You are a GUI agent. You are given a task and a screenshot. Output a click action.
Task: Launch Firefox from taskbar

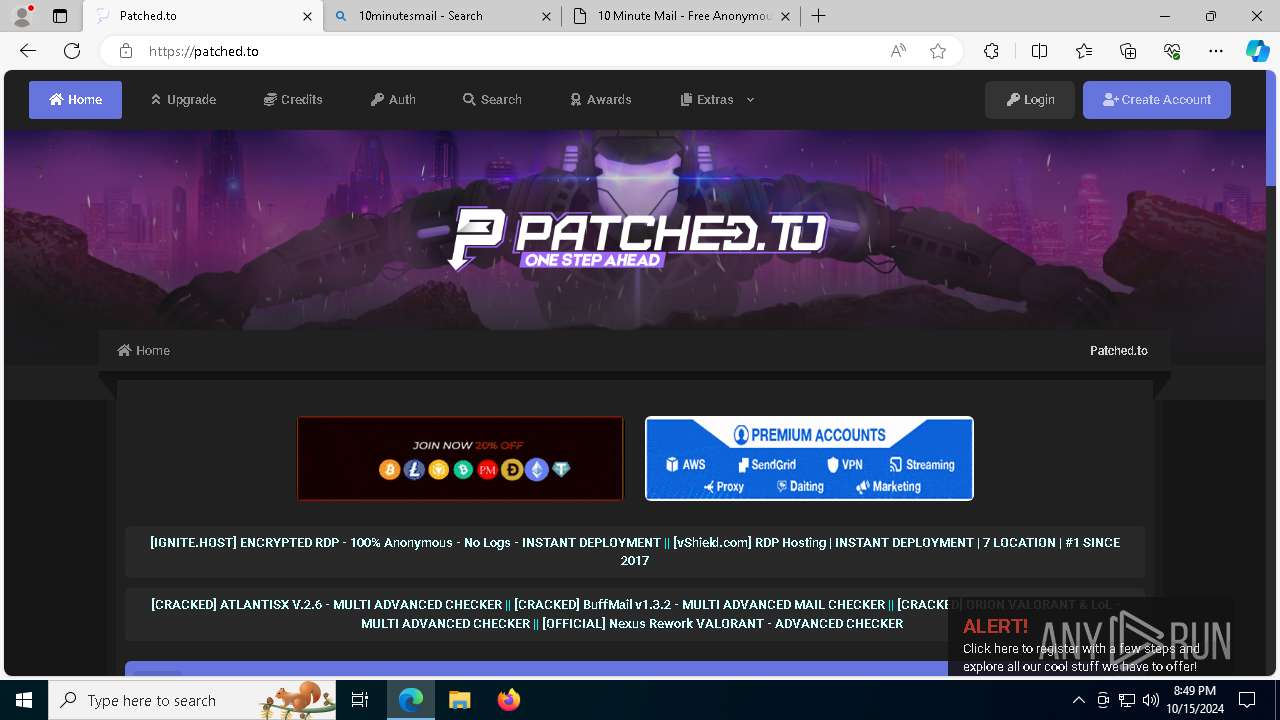click(508, 700)
